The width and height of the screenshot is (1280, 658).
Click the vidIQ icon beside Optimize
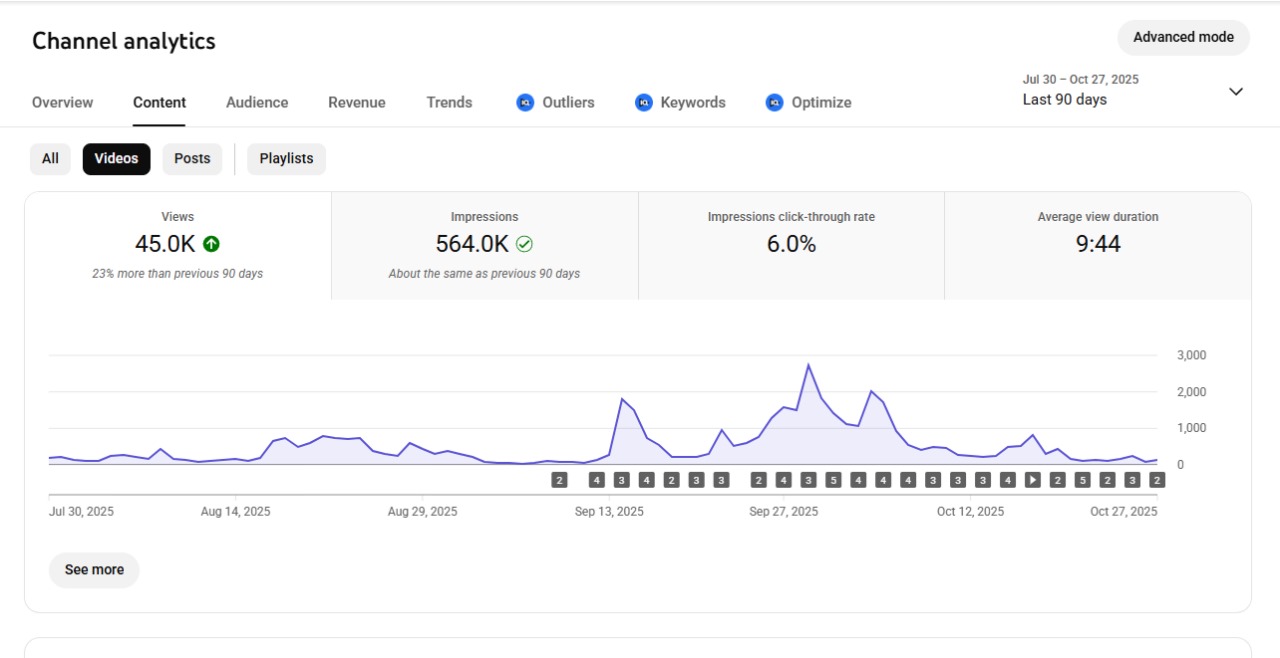[774, 102]
